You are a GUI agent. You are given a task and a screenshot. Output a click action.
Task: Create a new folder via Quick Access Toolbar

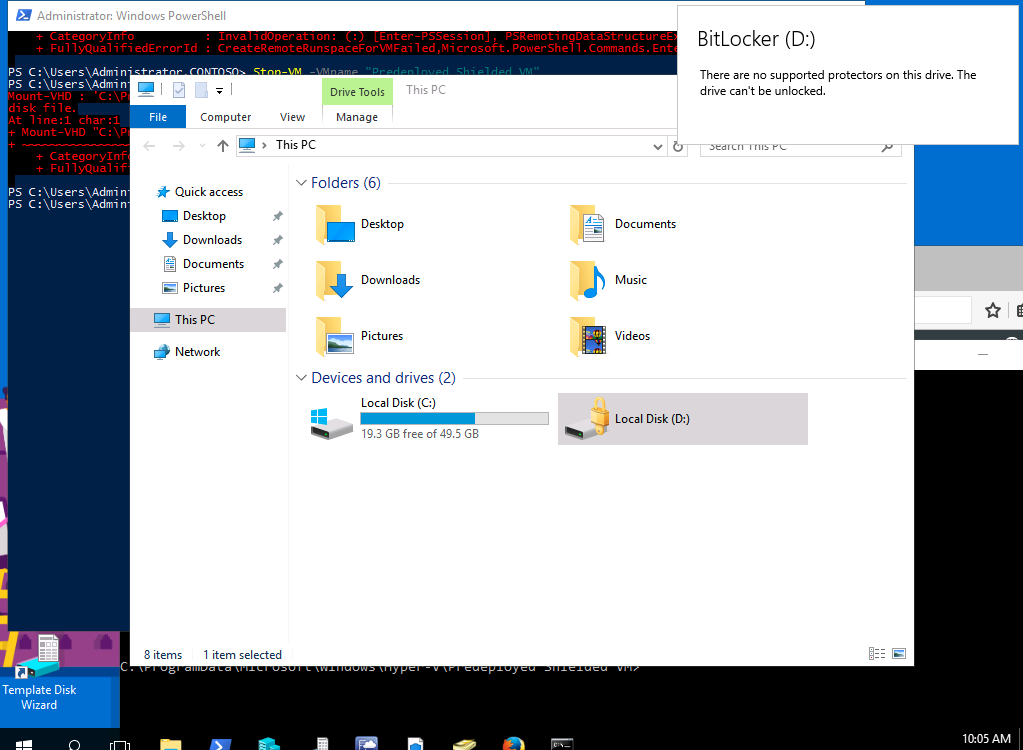click(200, 89)
